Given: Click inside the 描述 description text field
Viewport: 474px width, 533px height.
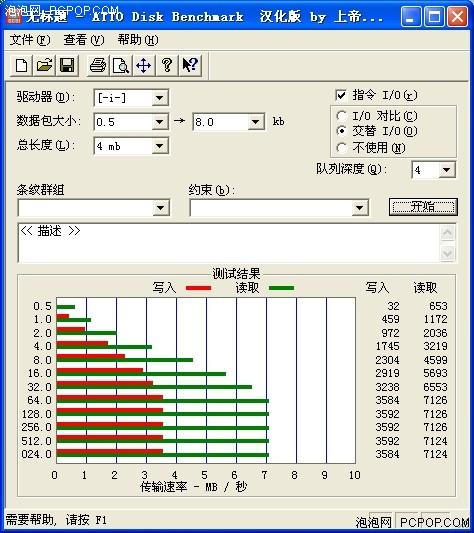Looking at the screenshot, I should [x=229, y=243].
